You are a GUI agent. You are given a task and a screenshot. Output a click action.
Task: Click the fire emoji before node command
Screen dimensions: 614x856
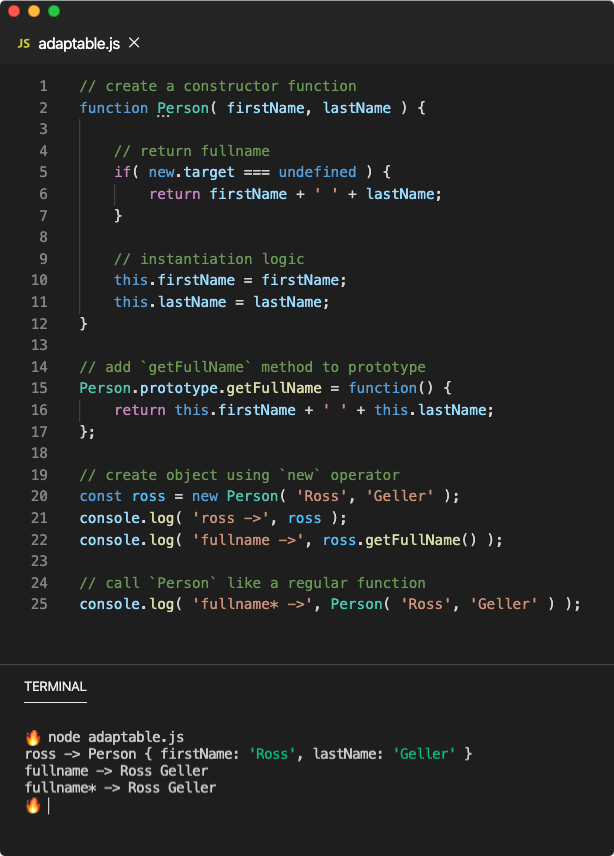coord(32,737)
